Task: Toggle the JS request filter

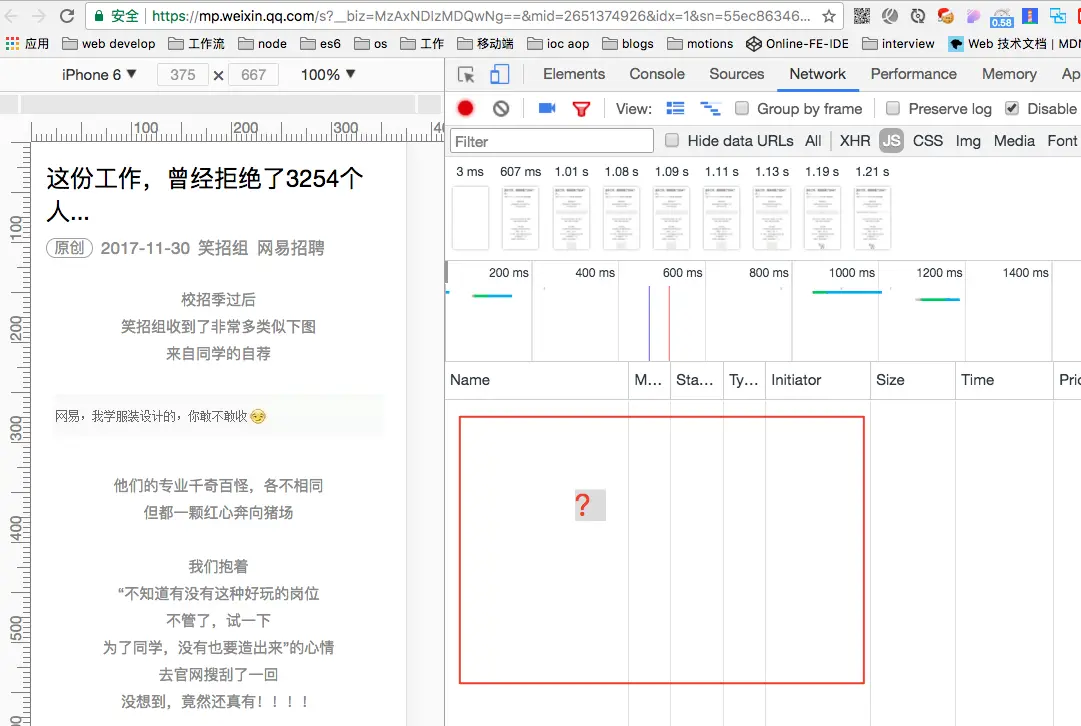Action: tap(891, 141)
